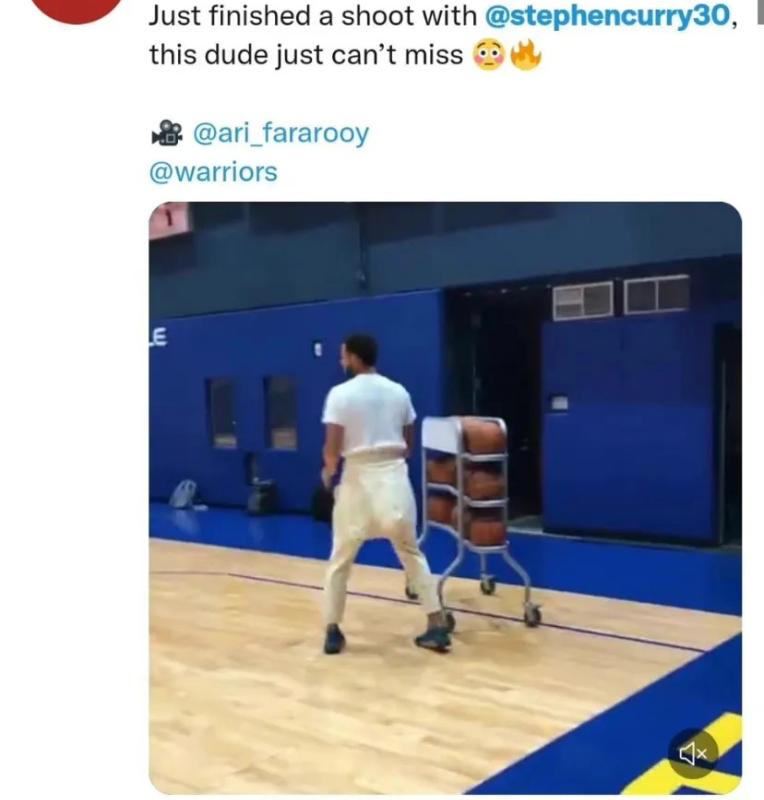Viewport: 764px width, 800px height.
Task: Open the @ari_fararooy profile mention
Action: point(281,133)
